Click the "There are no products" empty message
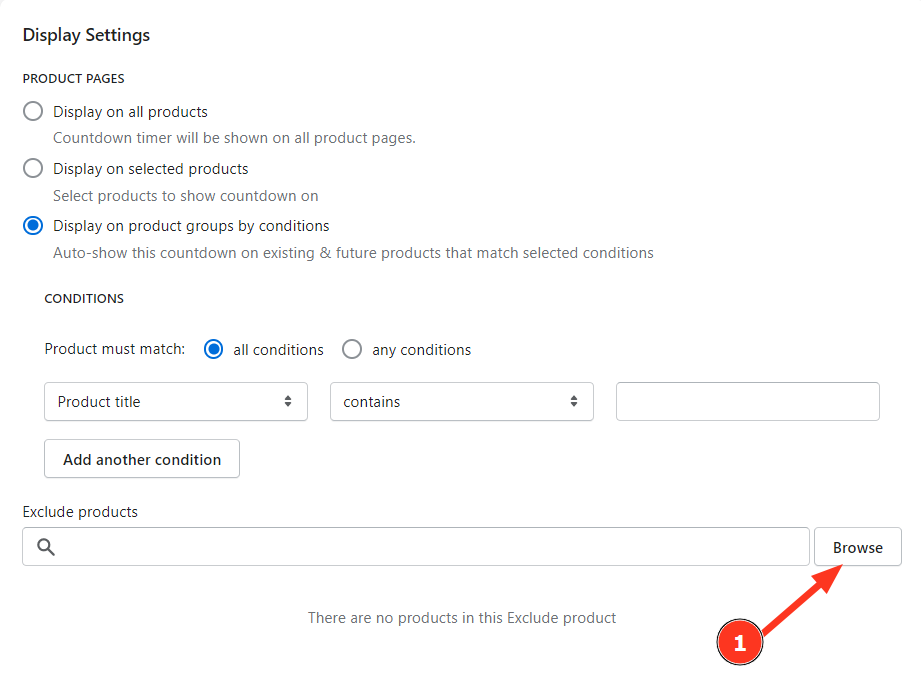 coord(461,618)
